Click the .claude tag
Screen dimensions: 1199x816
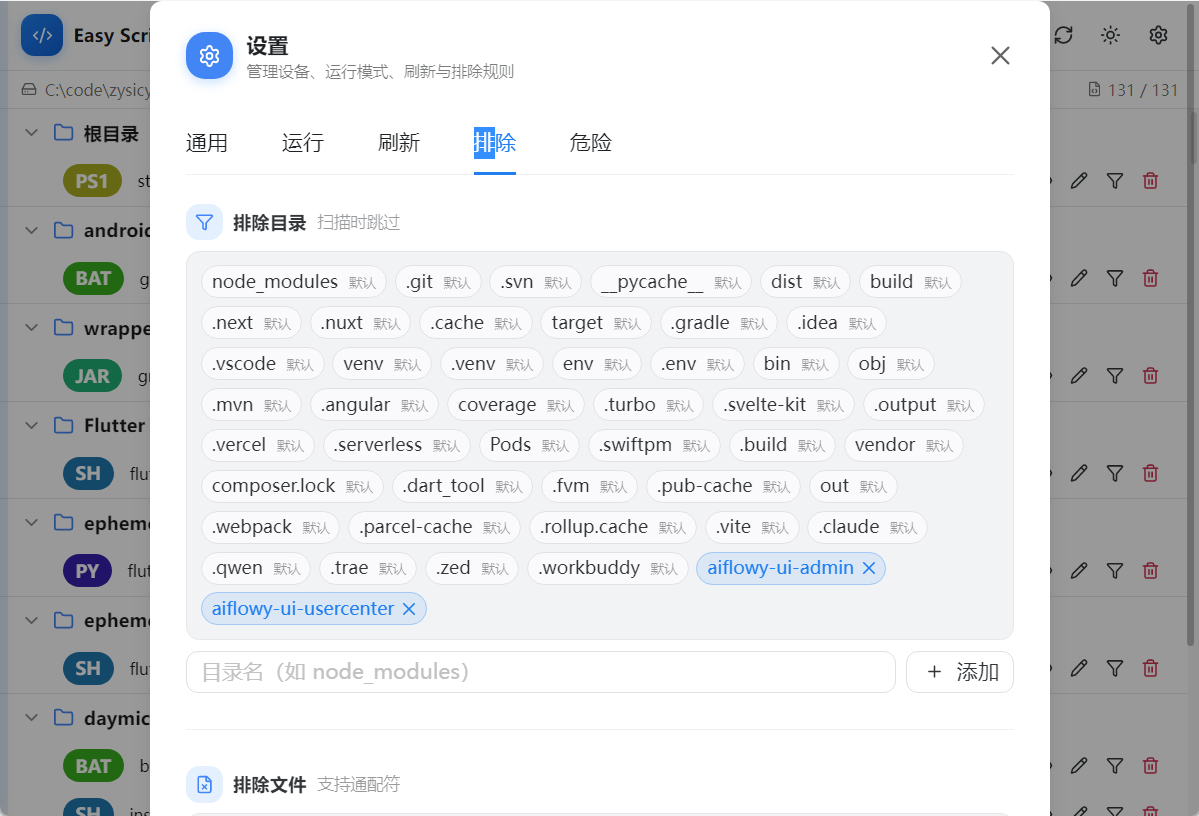(x=867, y=527)
